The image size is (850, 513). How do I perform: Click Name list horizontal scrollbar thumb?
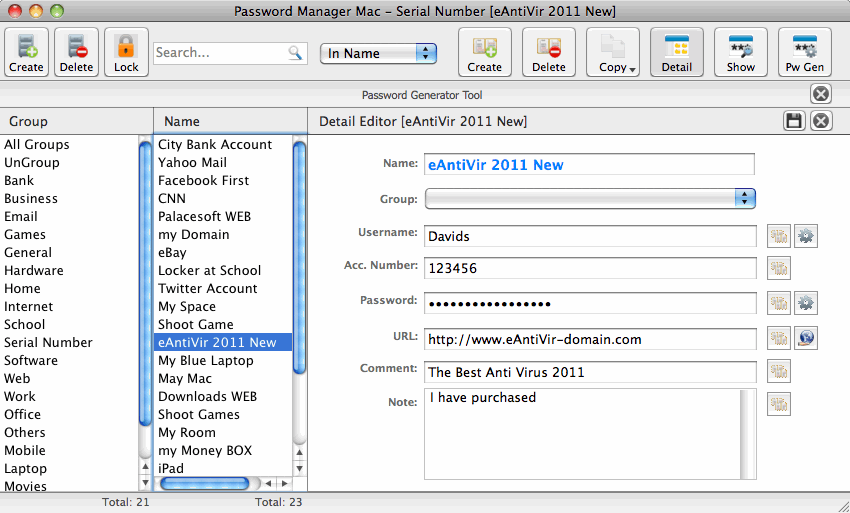(204, 483)
